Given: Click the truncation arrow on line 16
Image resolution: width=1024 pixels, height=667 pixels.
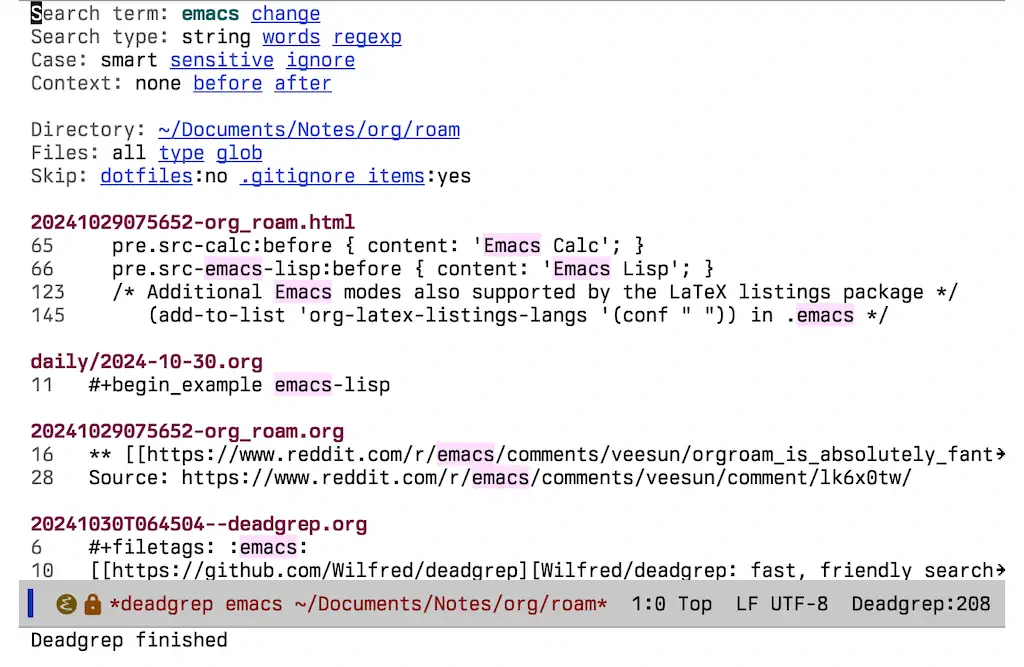Looking at the screenshot, I should 999,455.
